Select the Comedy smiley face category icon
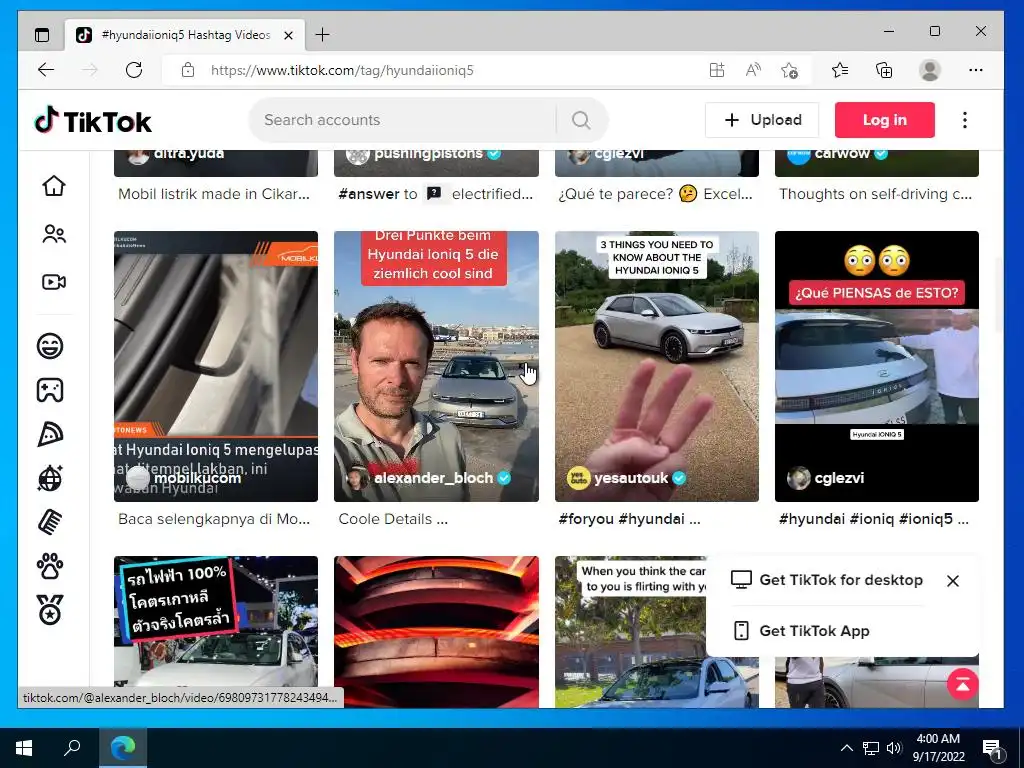1024x768 pixels. point(50,346)
